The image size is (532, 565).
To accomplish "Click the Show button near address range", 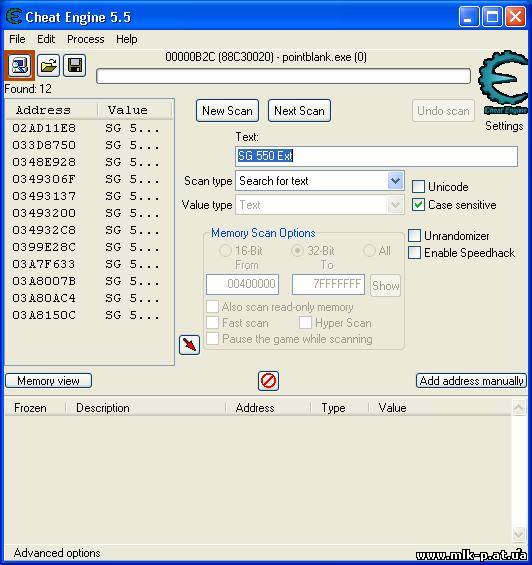I will pyautogui.click(x=385, y=285).
